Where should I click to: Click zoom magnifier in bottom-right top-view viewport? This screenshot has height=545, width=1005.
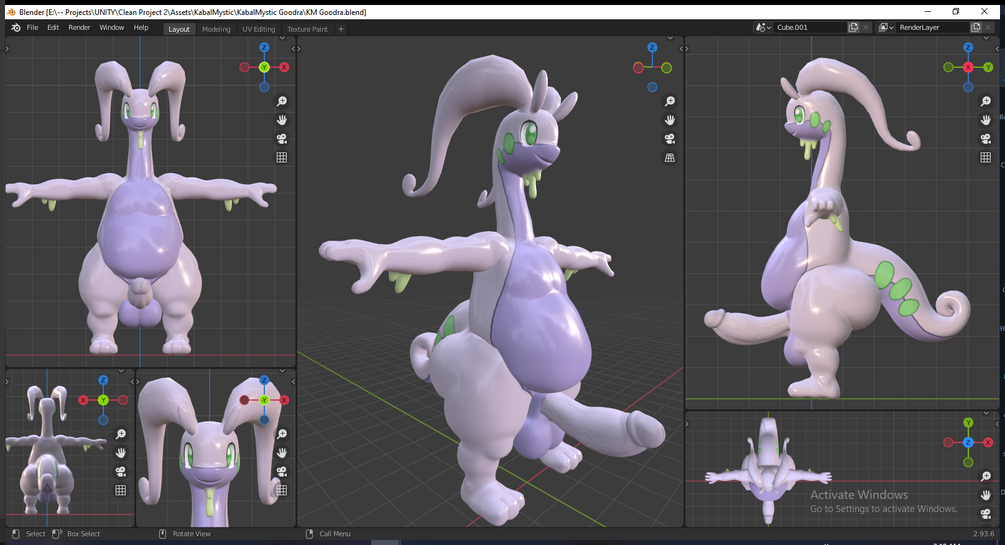click(x=986, y=476)
